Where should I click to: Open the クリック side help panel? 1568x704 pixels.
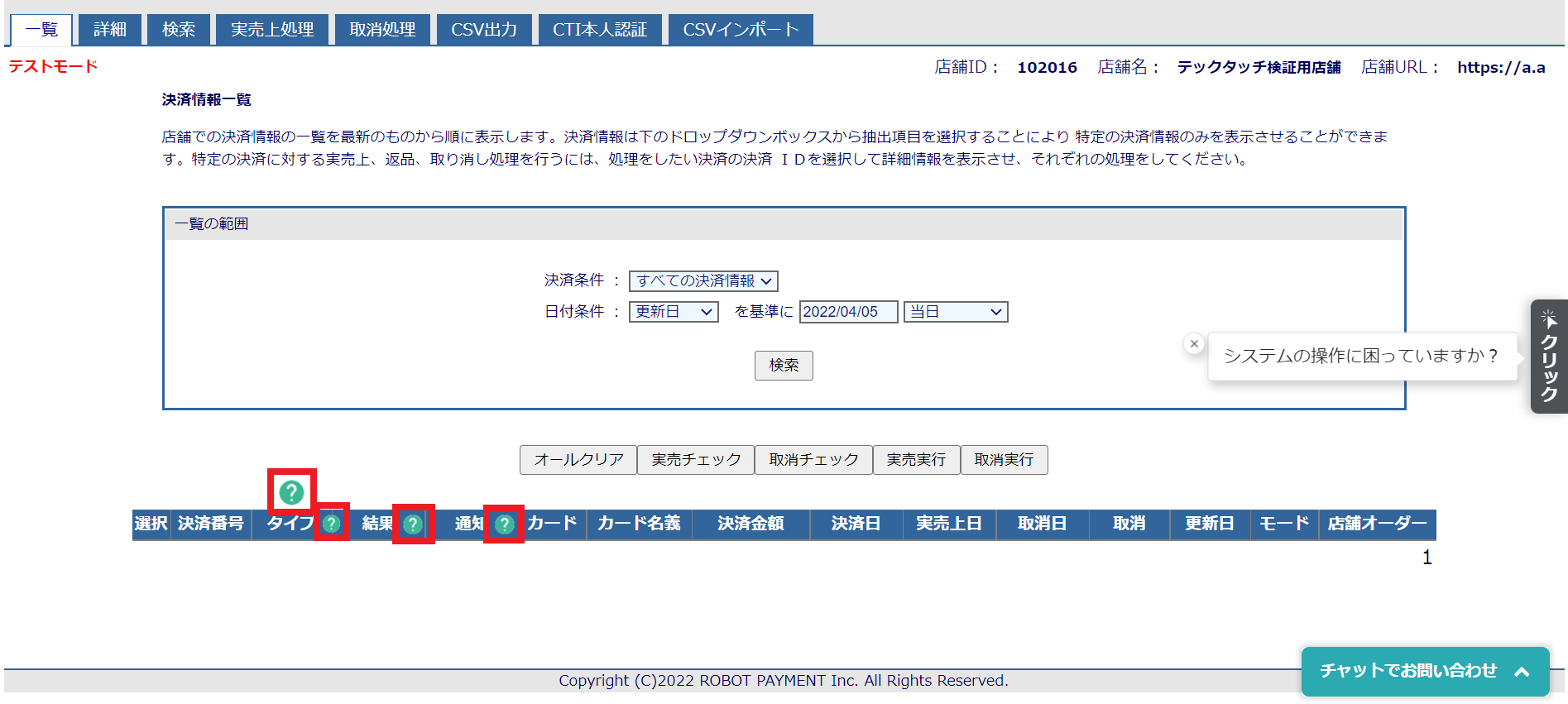[x=1548, y=357]
